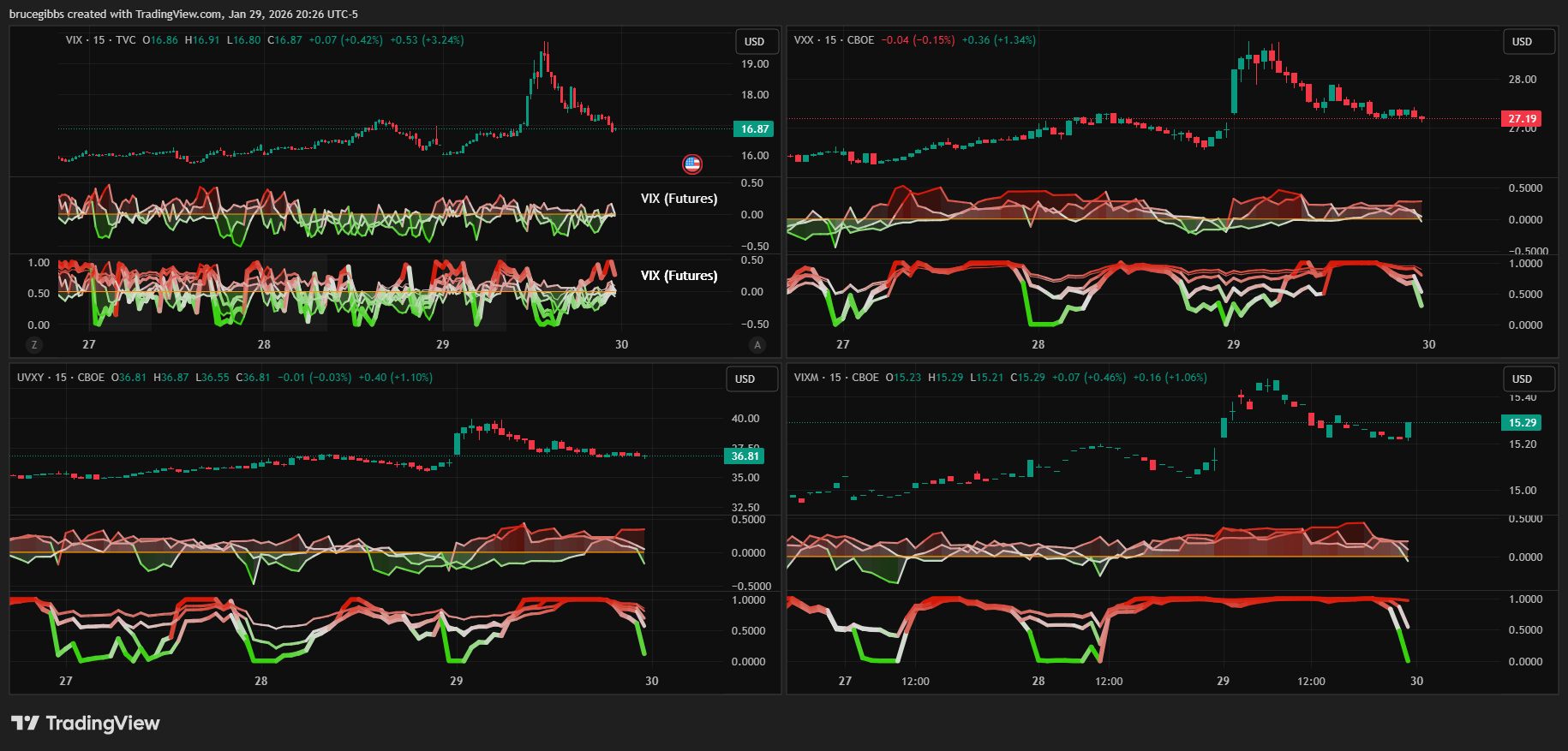Open the USD currency dropdown on UVXY chart
The width and height of the screenshot is (1568, 751).
pos(745,379)
